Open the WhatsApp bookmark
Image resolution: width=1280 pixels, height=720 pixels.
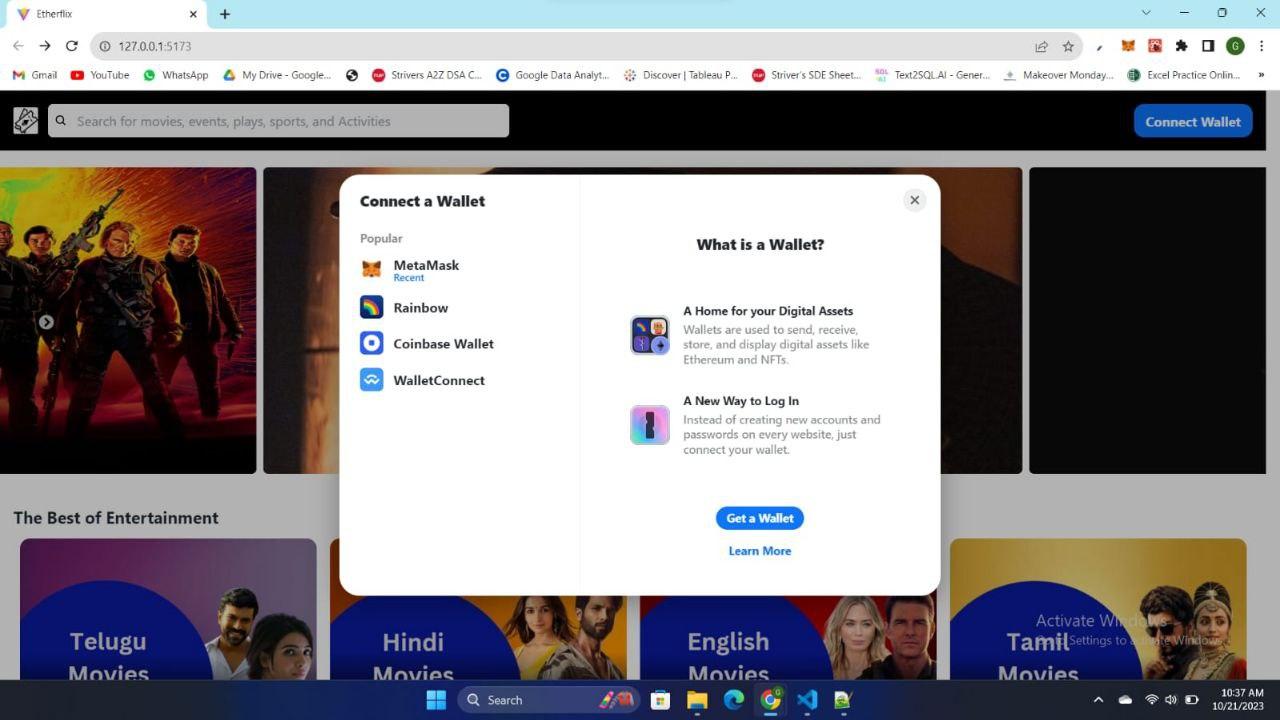(x=176, y=75)
